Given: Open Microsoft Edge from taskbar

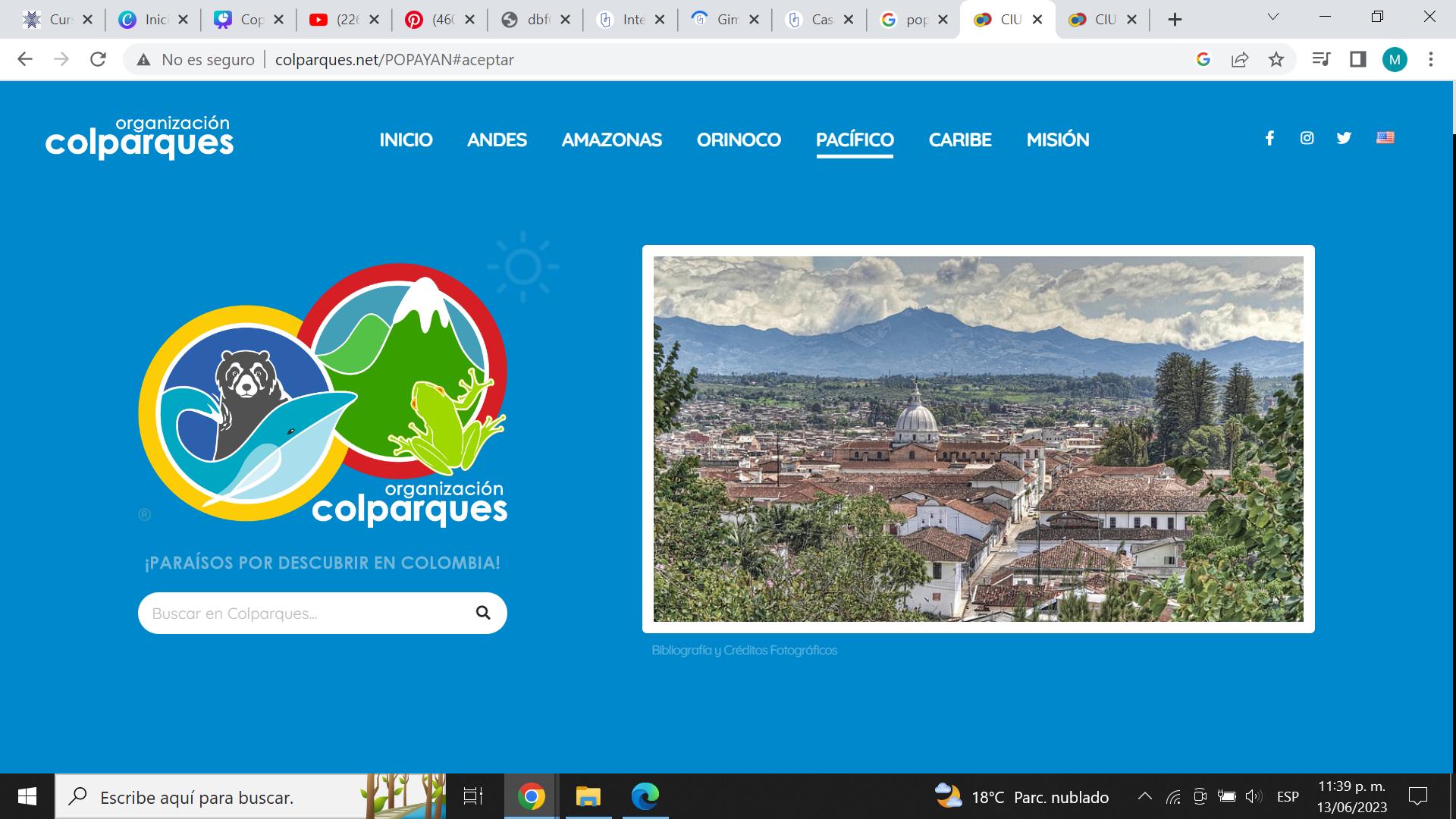Looking at the screenshot, I should (x=645, y=796).
